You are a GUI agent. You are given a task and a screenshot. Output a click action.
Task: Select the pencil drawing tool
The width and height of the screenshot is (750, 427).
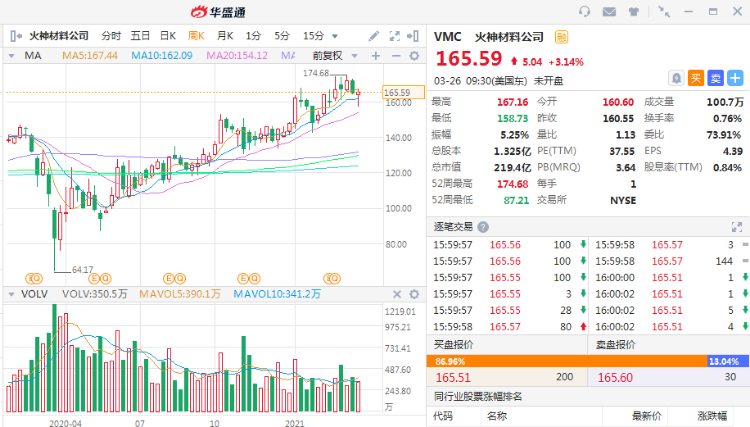point(374,36)
